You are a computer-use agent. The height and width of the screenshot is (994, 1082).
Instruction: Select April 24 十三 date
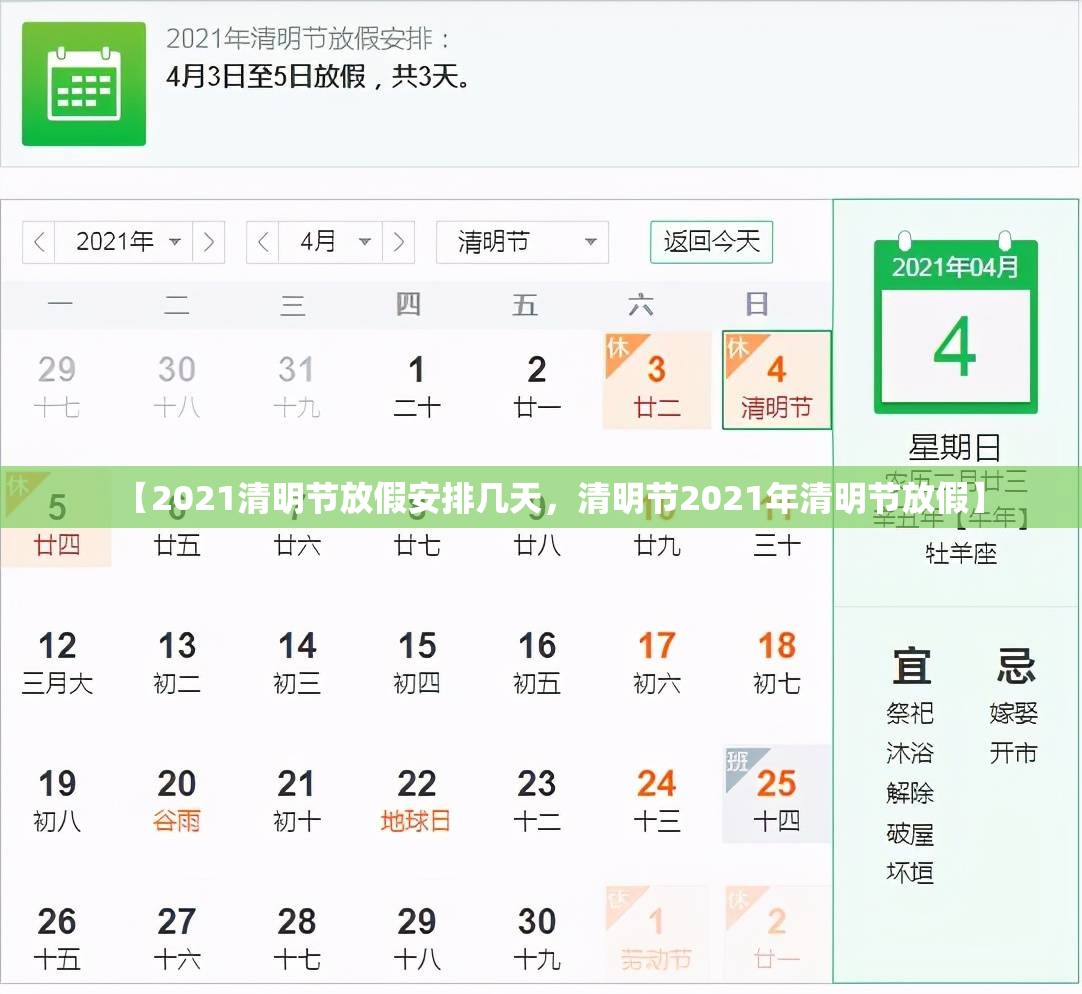(657, 801)
